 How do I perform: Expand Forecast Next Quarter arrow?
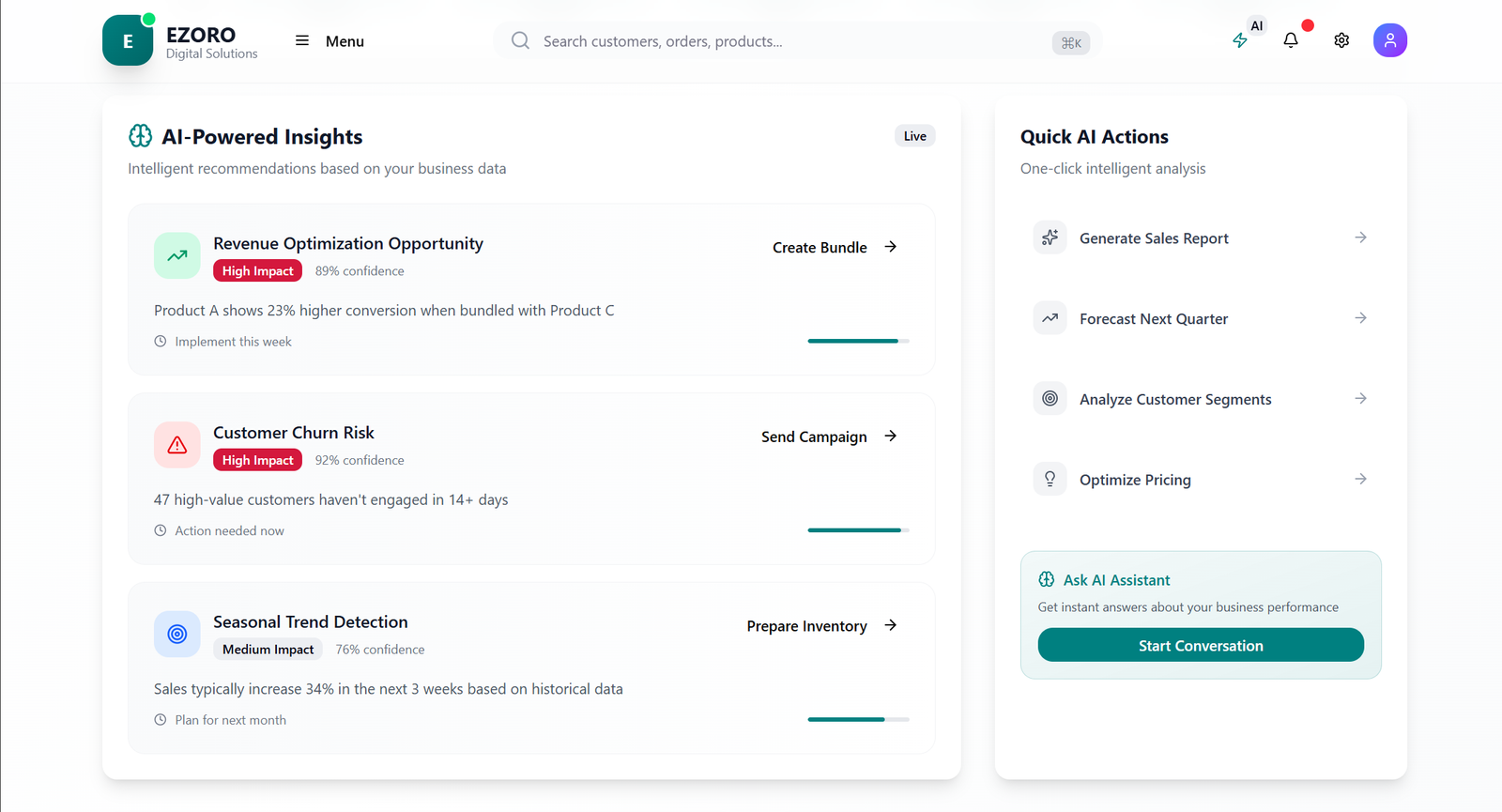click(1360, 318)
